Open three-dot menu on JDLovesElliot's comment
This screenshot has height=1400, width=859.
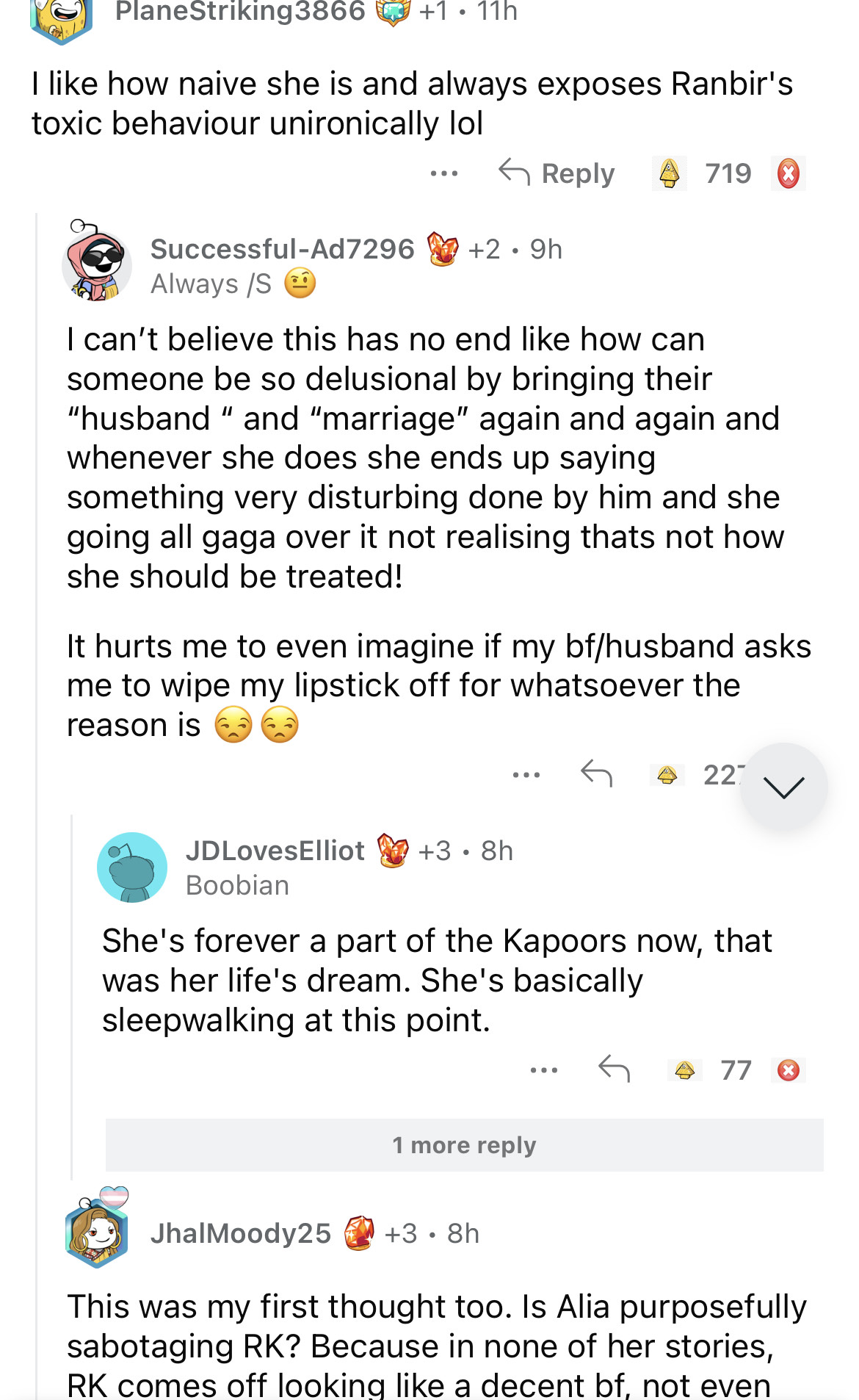coord(544,1070)
